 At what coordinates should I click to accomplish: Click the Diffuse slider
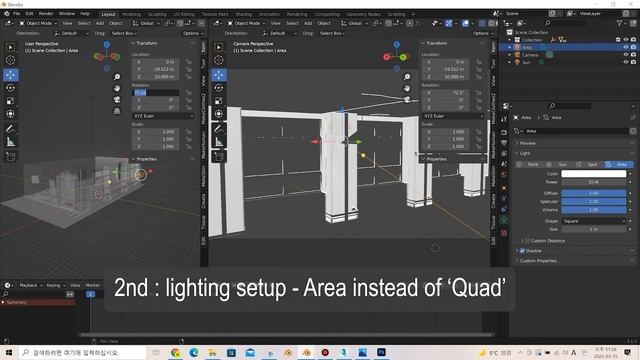pyautogui.click(x=593, y=193)
